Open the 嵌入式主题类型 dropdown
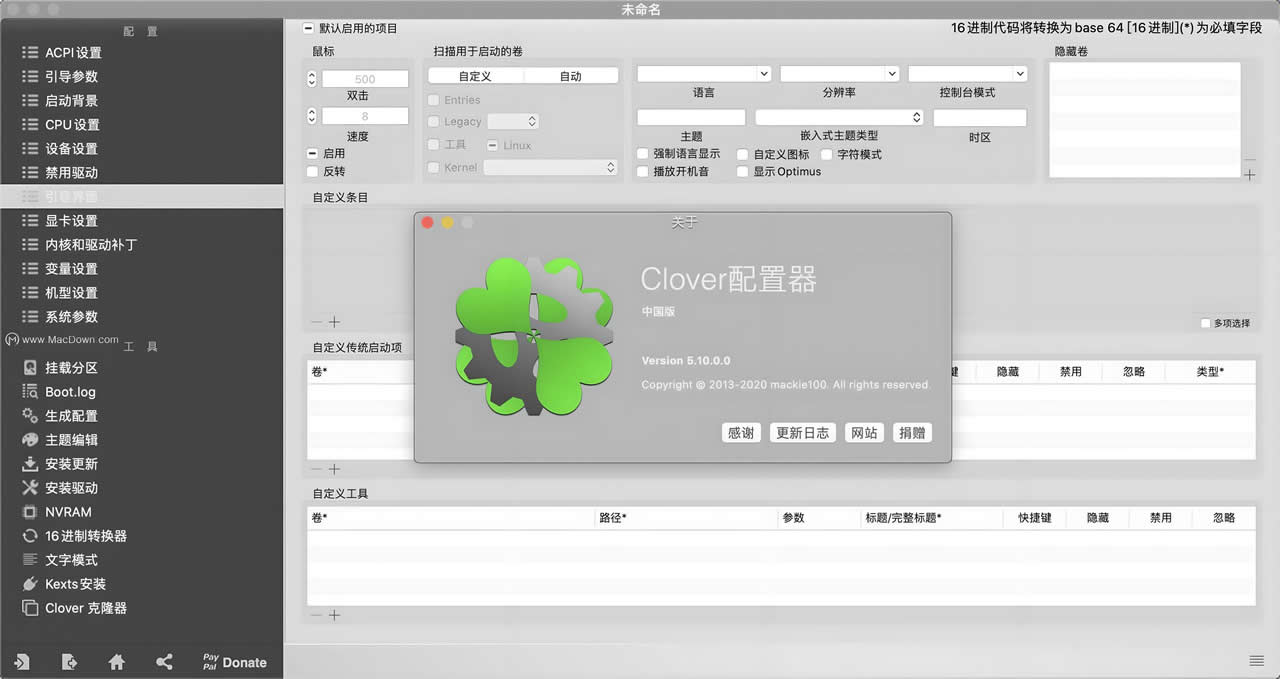This screenshot has width=1280, height=679. (x=839, y=117)
